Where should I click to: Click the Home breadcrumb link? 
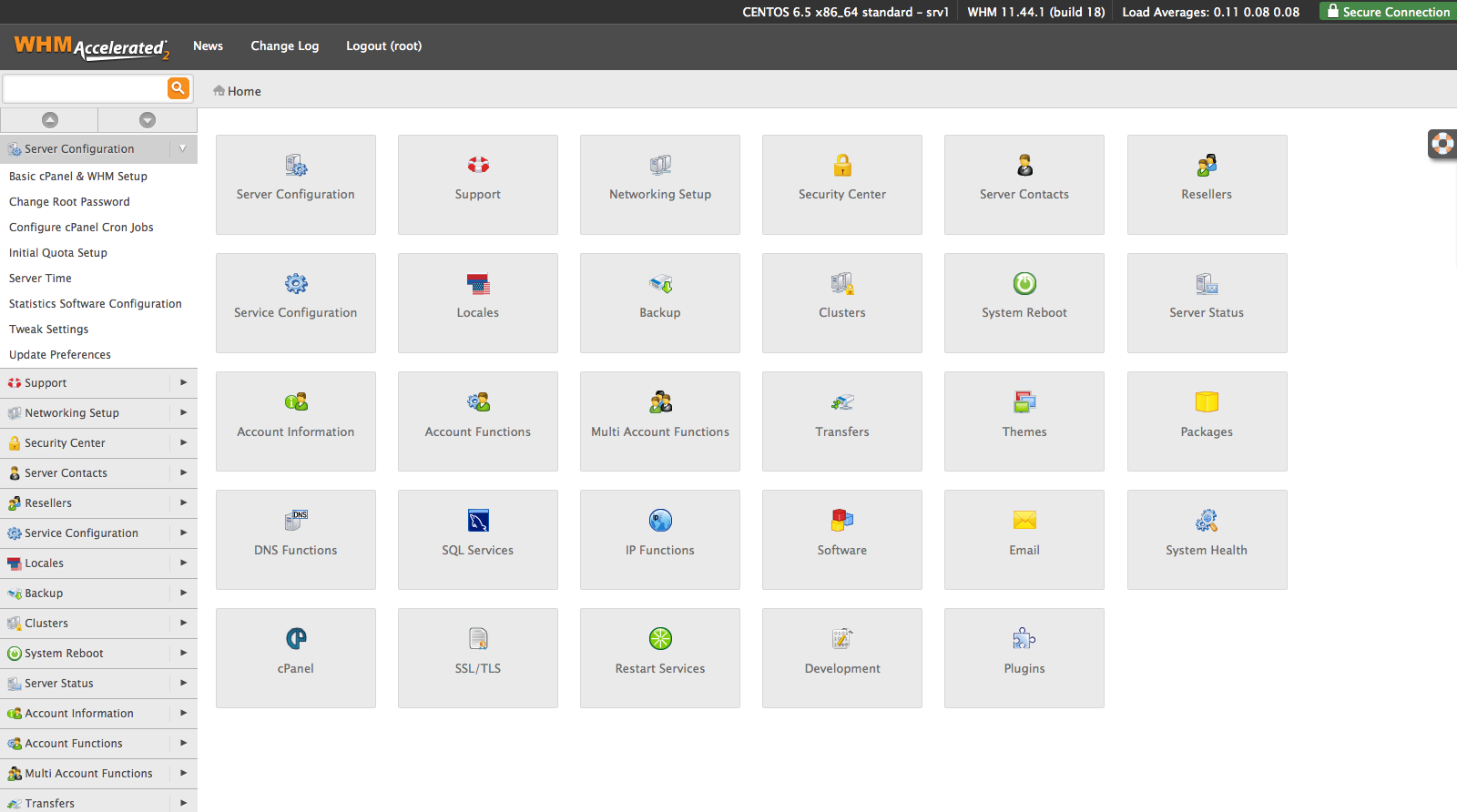[243, 91]
